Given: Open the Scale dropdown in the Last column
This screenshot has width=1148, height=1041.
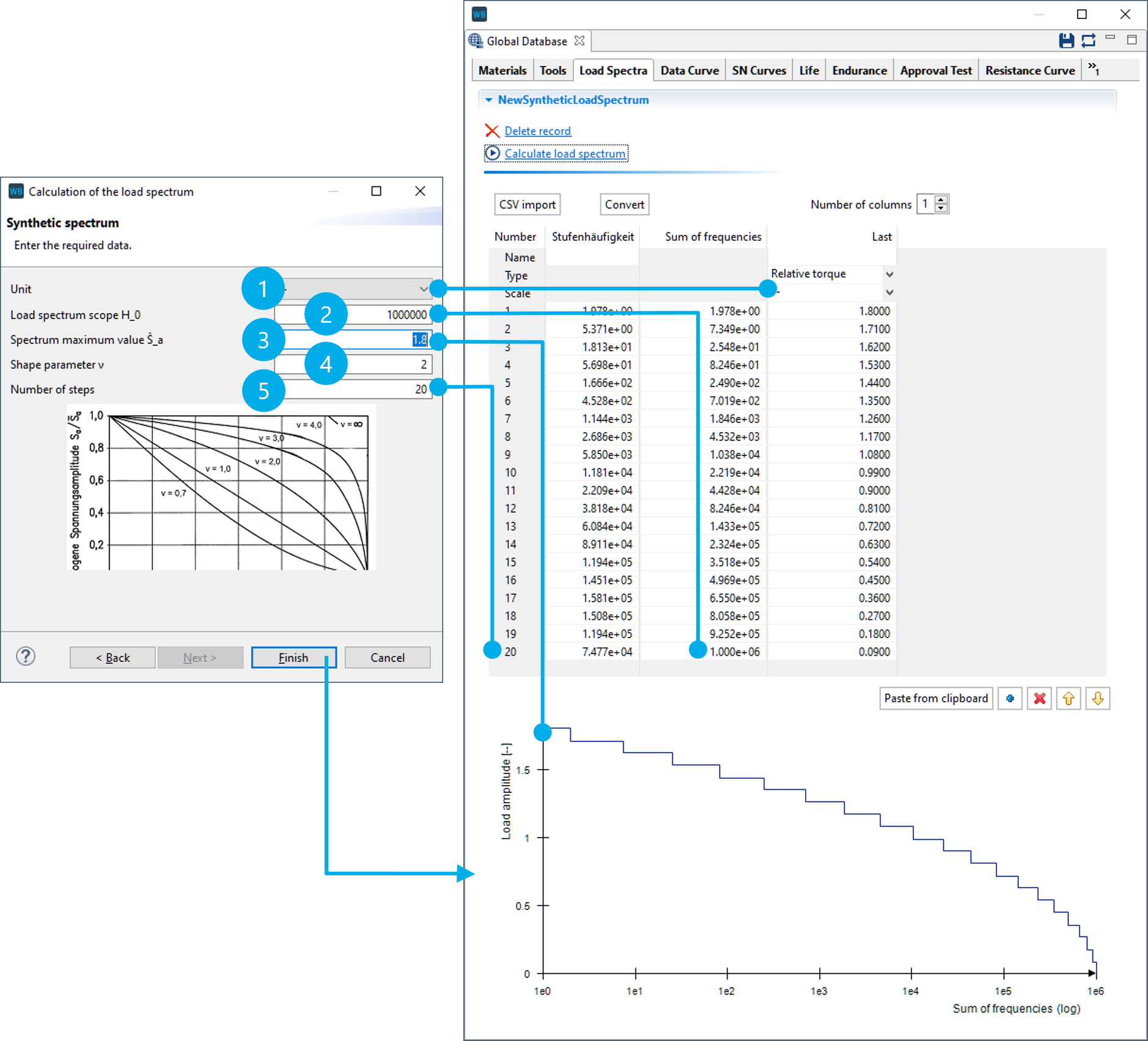Looking at the screenshot, I should (890, 292).
